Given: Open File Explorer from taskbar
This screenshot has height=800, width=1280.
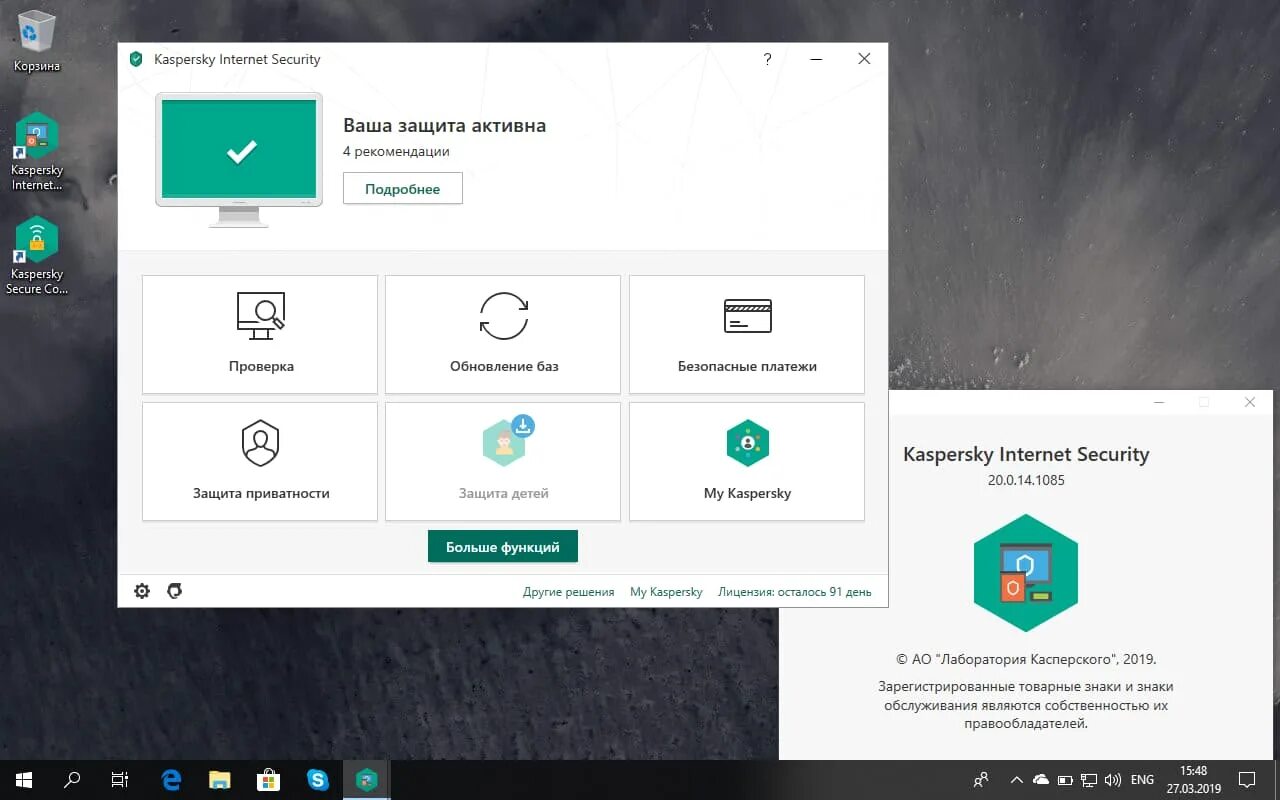Looking at the screenshot, I should click(x=220, y=779).
